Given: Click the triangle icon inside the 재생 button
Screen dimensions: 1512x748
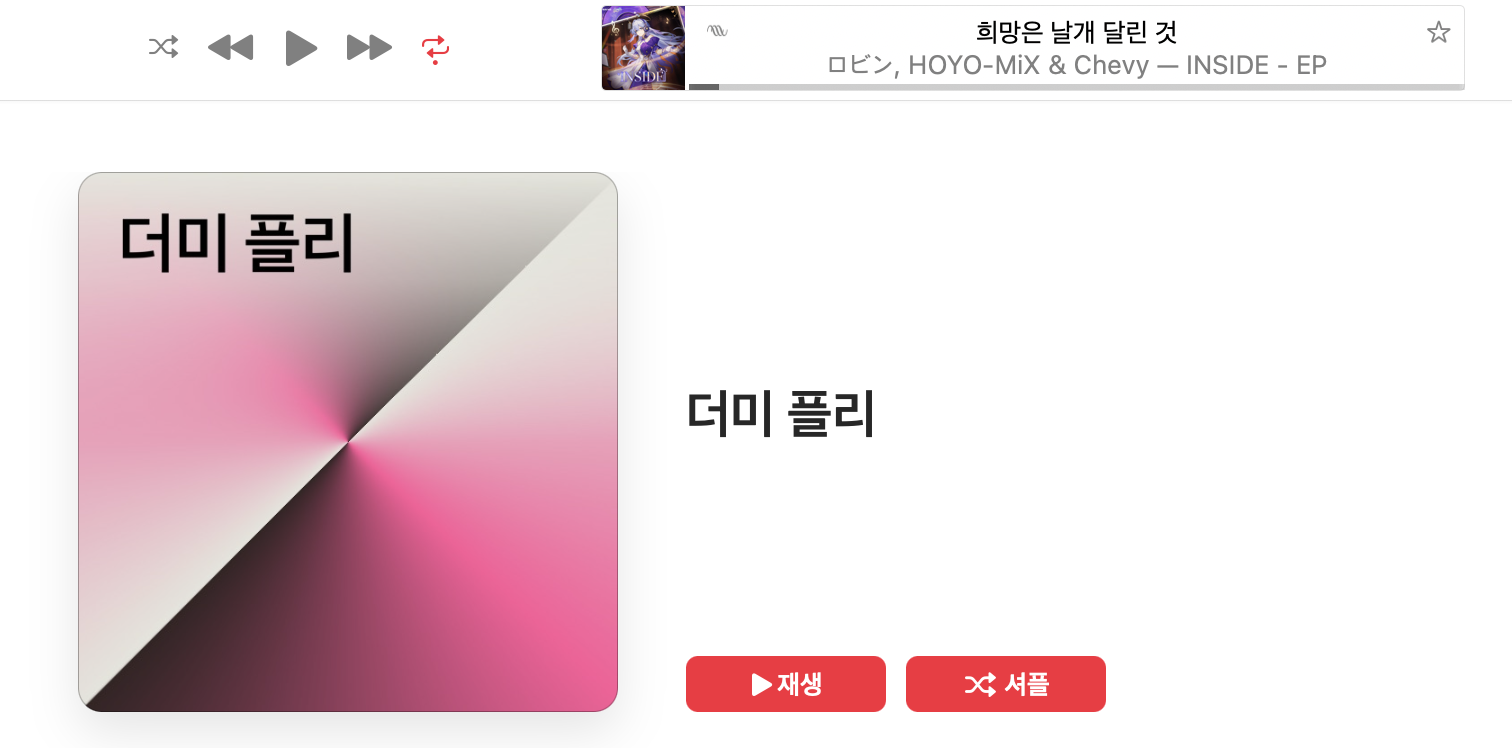Looking at the screenshot, I should click(x=761, y=684).
